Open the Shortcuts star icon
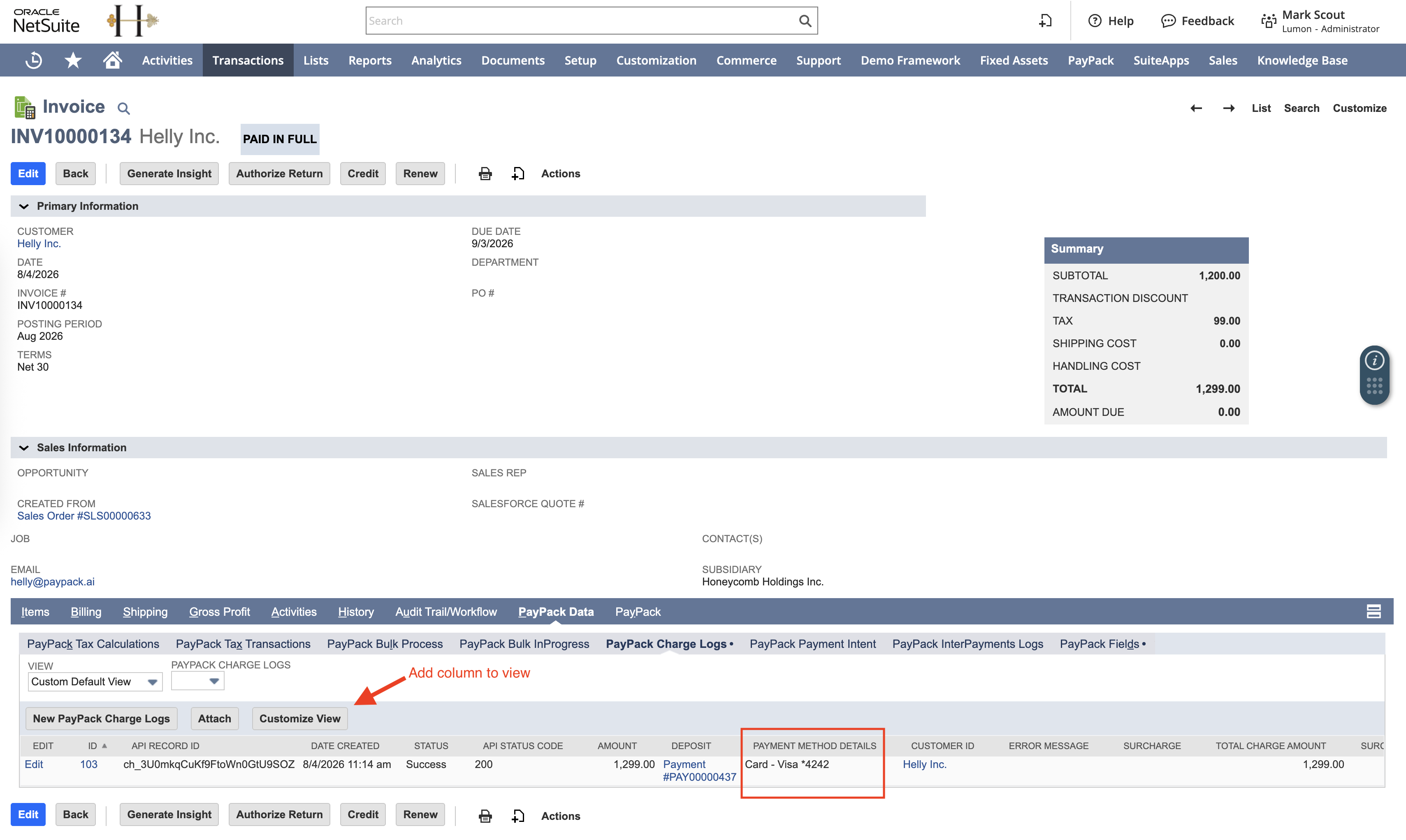Viewport: 1406px width, 840px height. (x=73, y=60)
